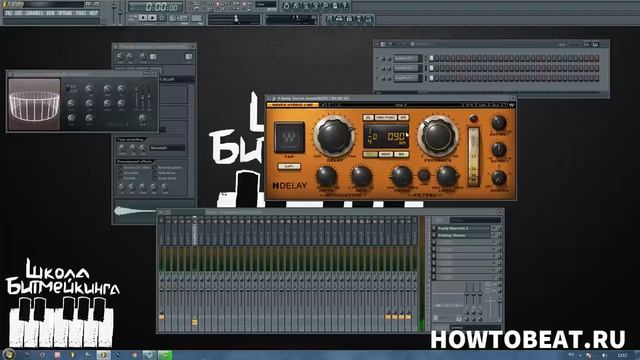Open first channel's name button in step sequencer

pos(407,59)
